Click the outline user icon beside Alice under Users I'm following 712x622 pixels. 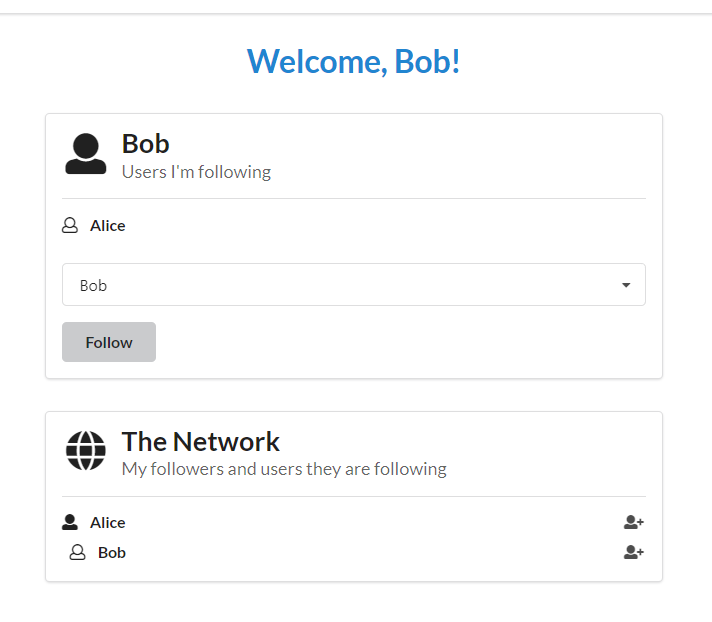click(70, 226)
